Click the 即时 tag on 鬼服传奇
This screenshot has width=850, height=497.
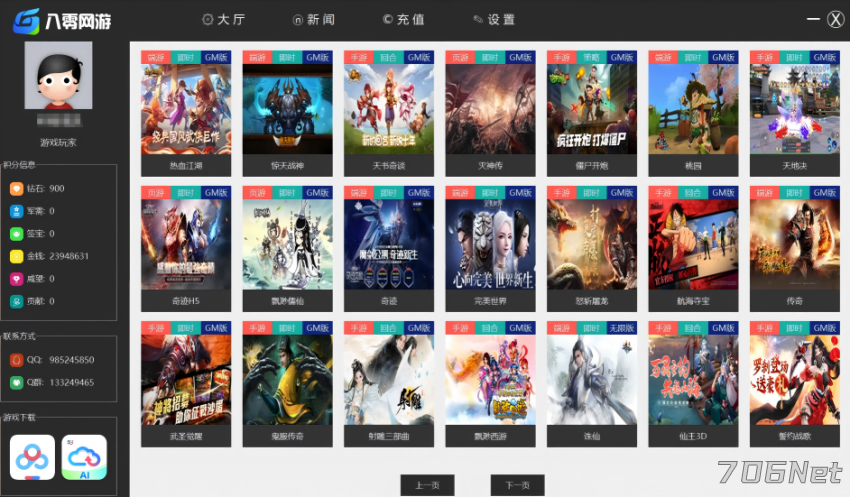[287, 328]
